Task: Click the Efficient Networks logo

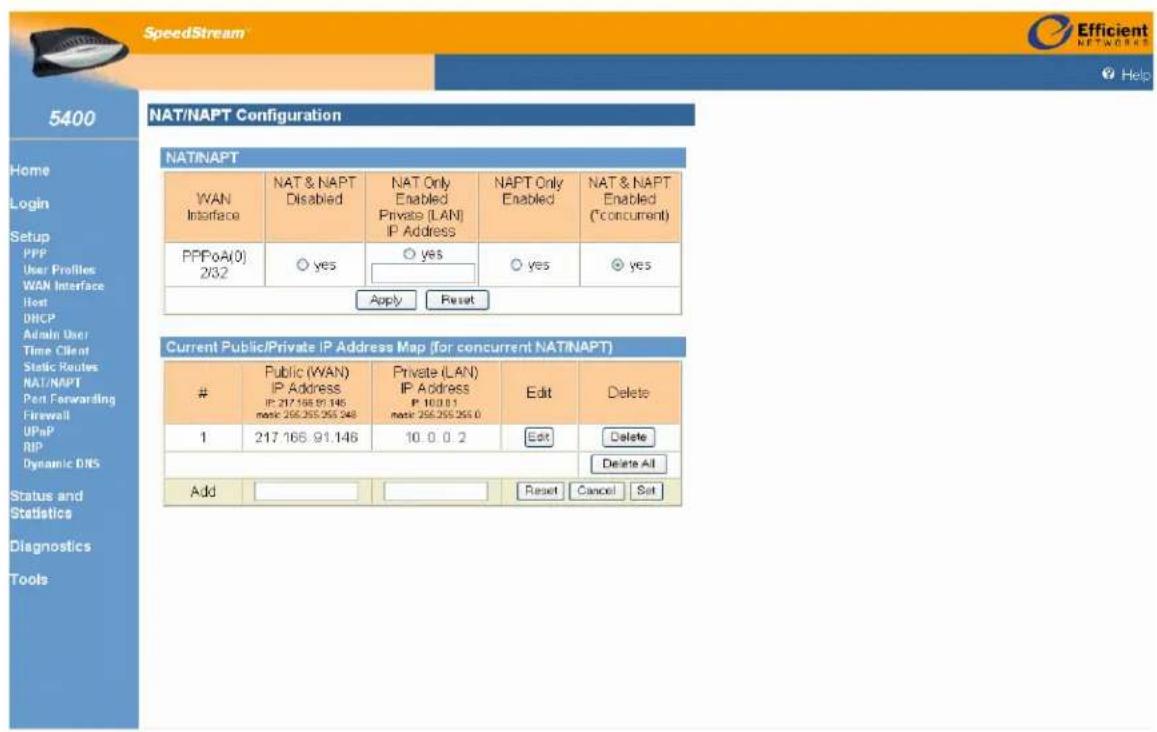Action: pos(1089,32)
